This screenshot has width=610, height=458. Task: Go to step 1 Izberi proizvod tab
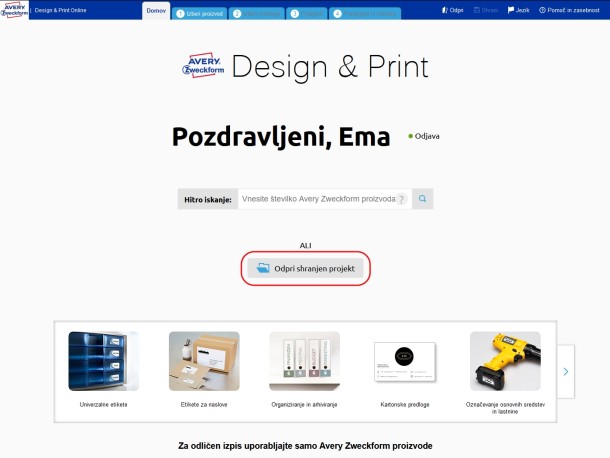(200, 14)
